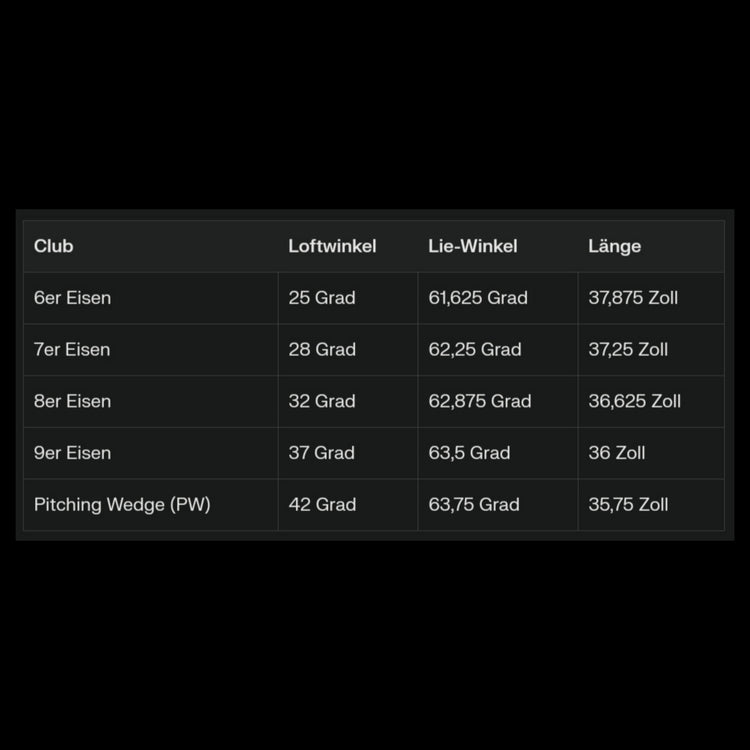Viewport: 750px width, 750px height.
Task: Click the 37,25 Zoll cell
Action: click(628, 350)
